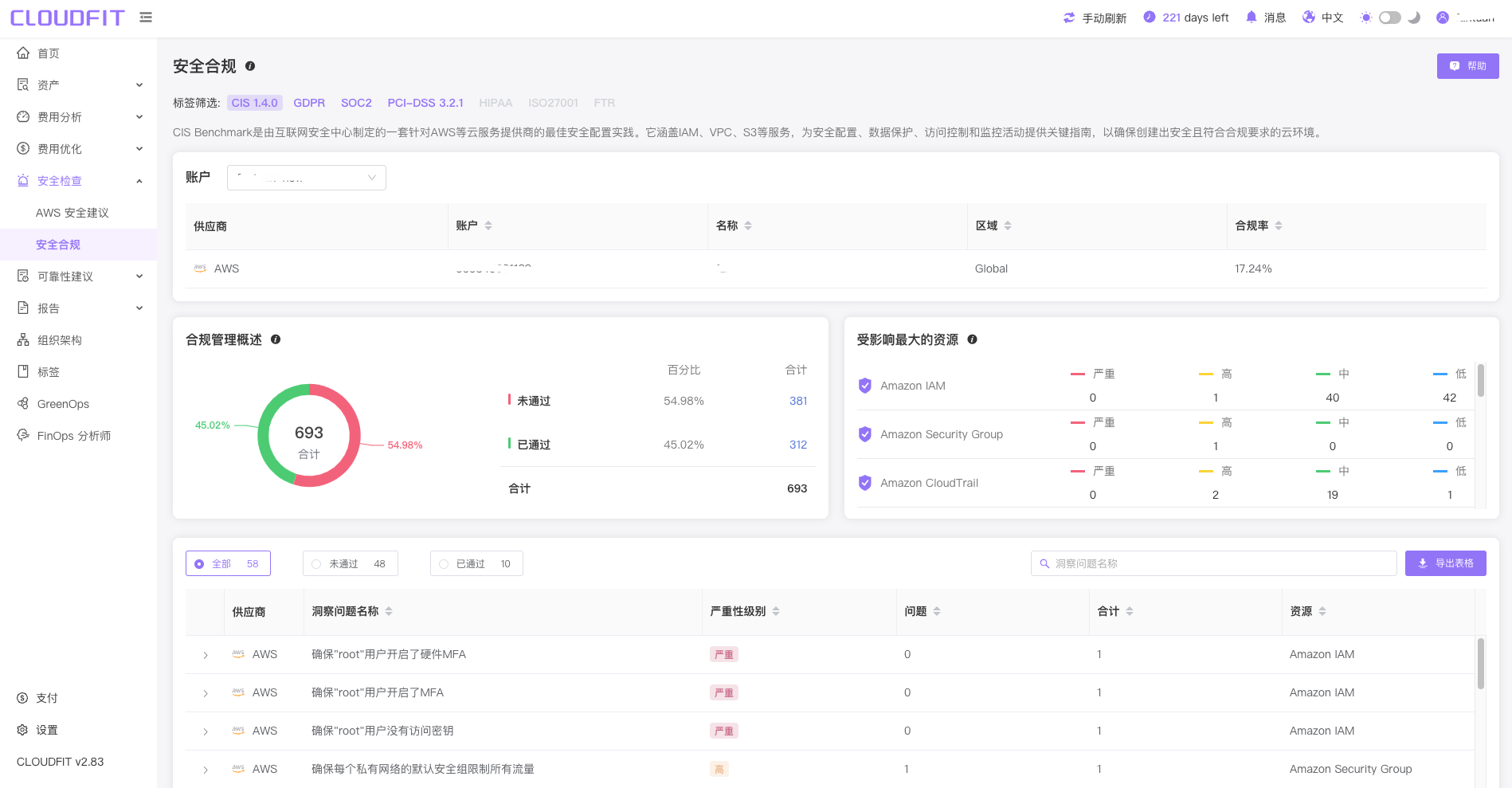Click the 帮助 help button
This screenshot has height=788, width=1512.
point(1468,66)
